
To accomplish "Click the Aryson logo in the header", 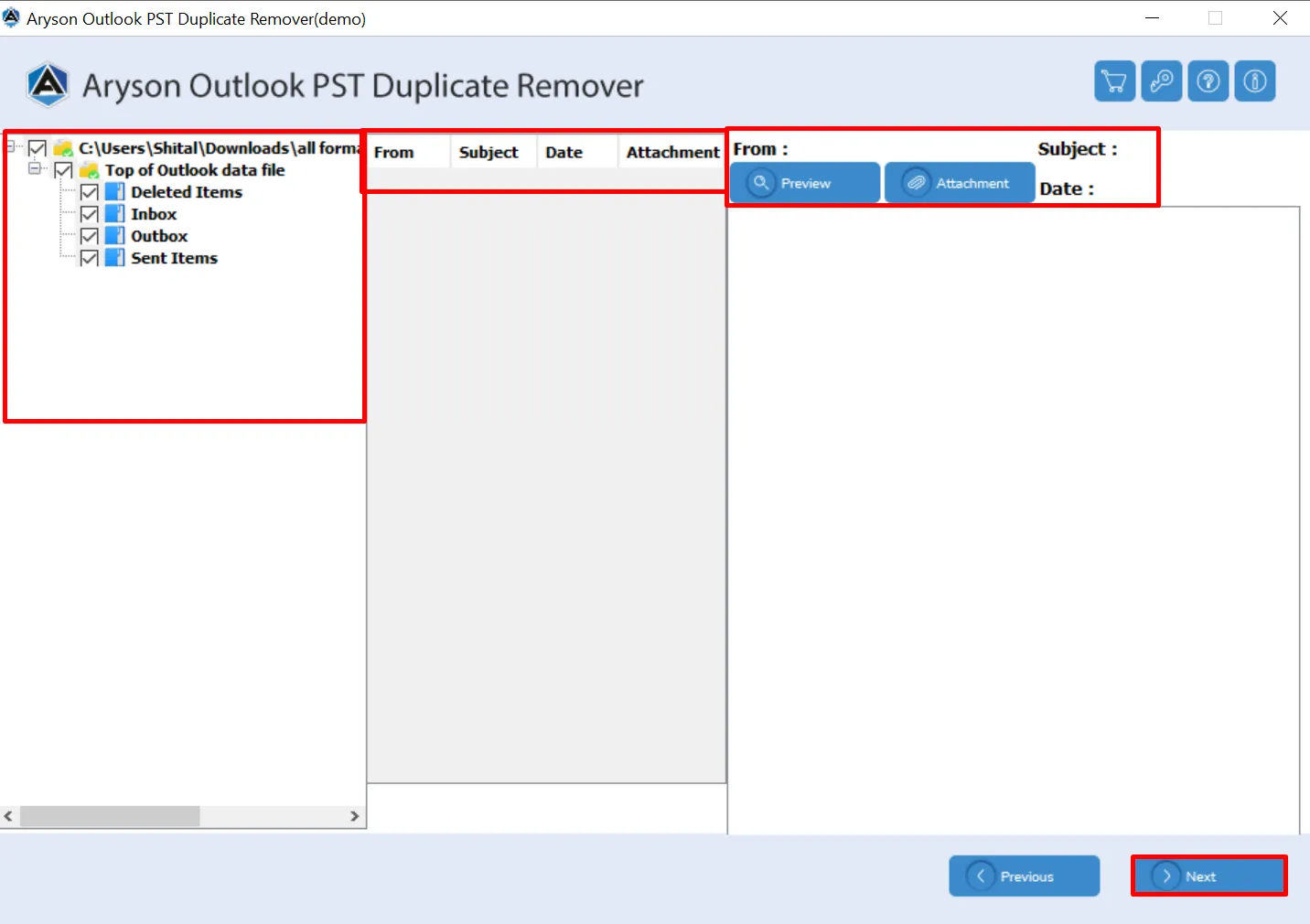I will click(48, 84).
